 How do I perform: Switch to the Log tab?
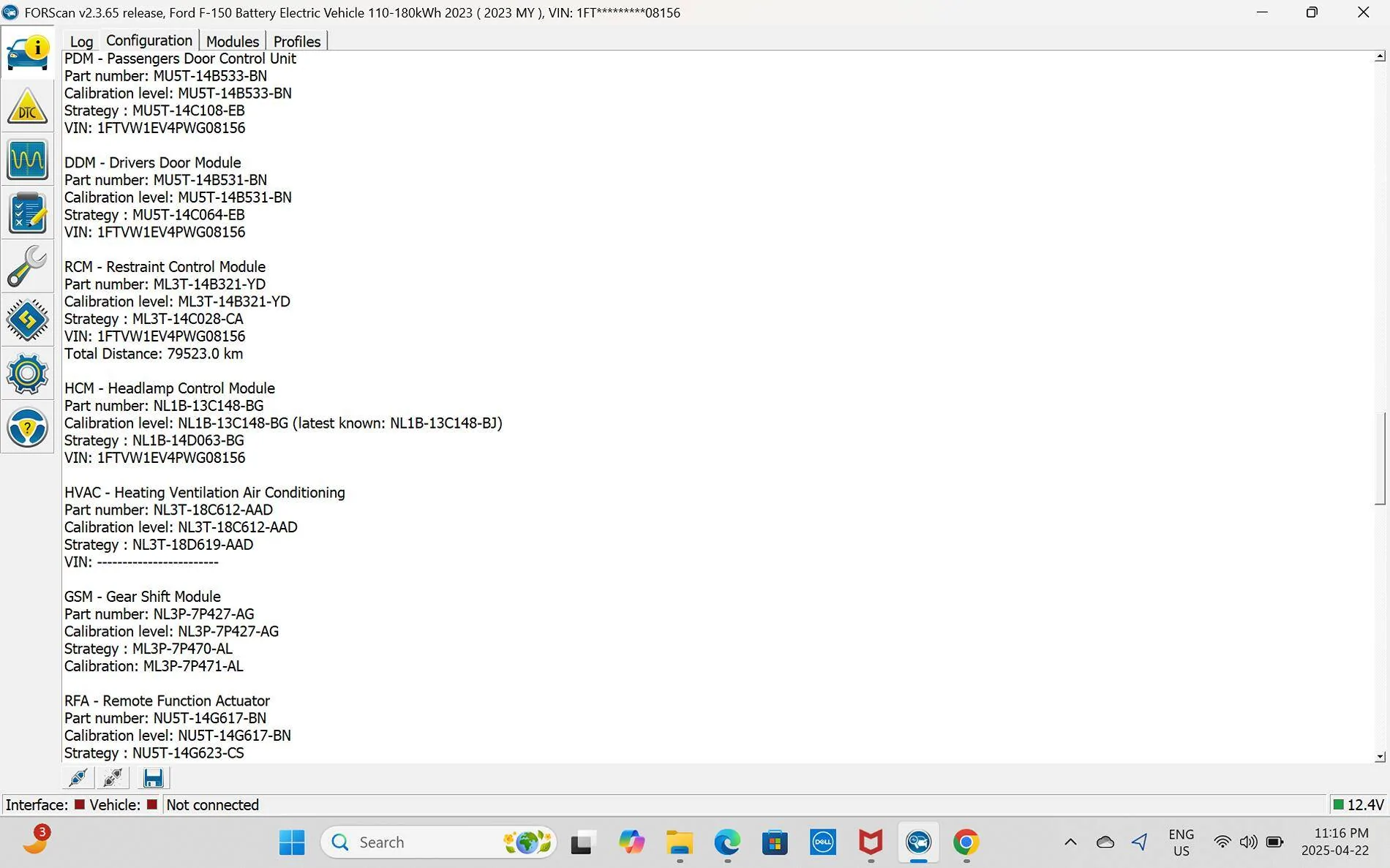click(81, 42)
